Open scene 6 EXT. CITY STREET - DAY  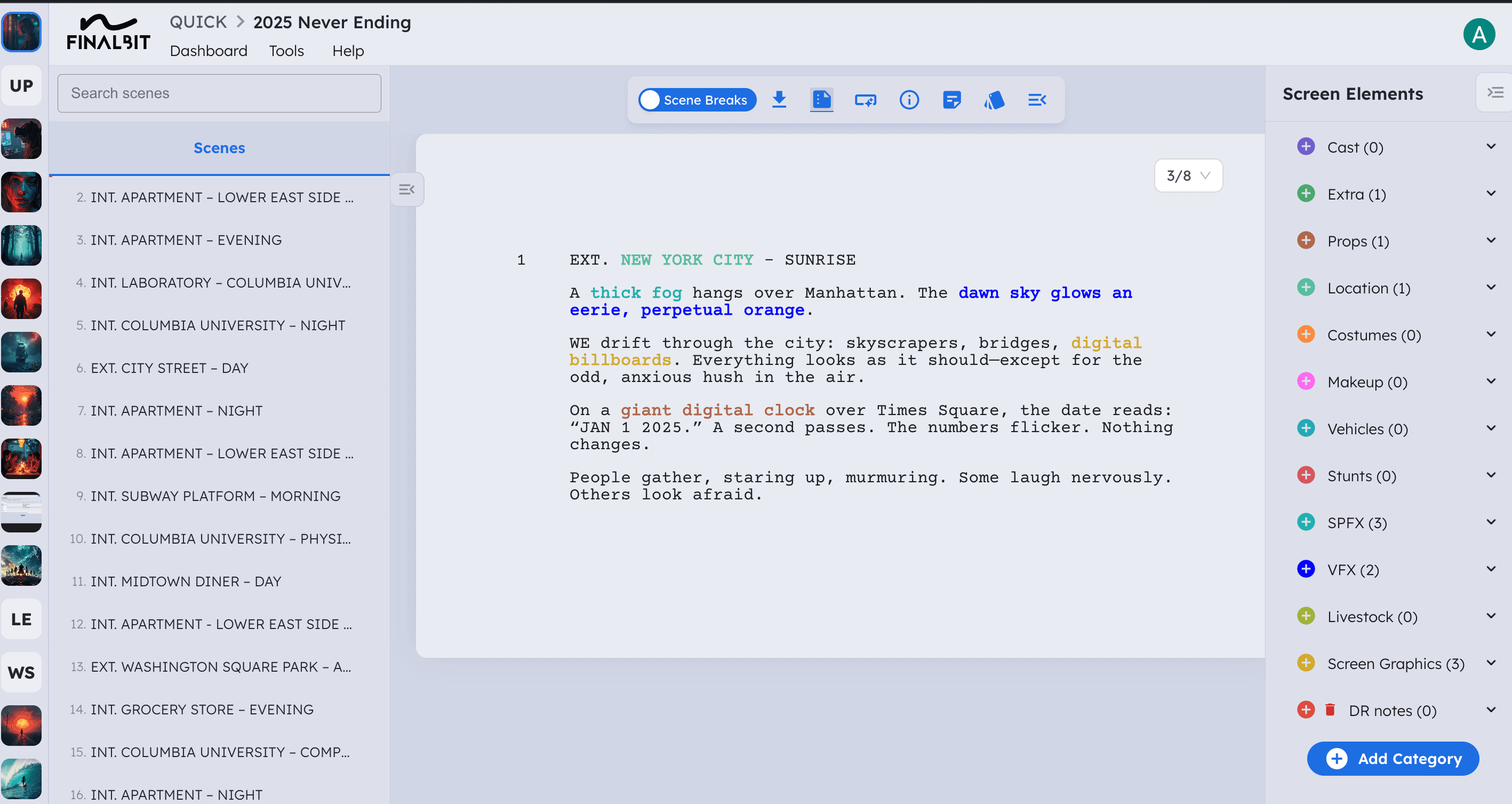pos(169,368)
